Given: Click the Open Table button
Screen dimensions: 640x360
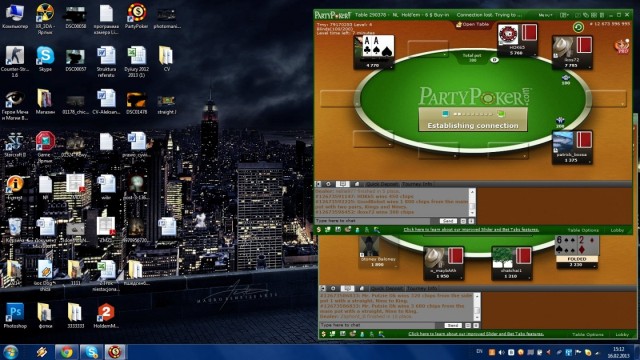Looking at the screenshot, I should pyautogui.click(x=472, y=24).
